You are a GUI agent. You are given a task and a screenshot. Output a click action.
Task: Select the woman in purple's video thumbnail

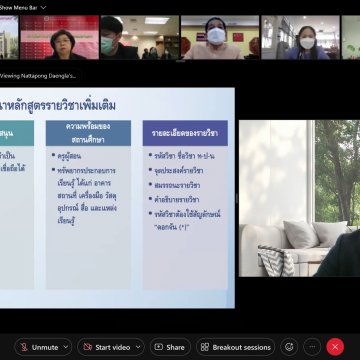[300, 37]
